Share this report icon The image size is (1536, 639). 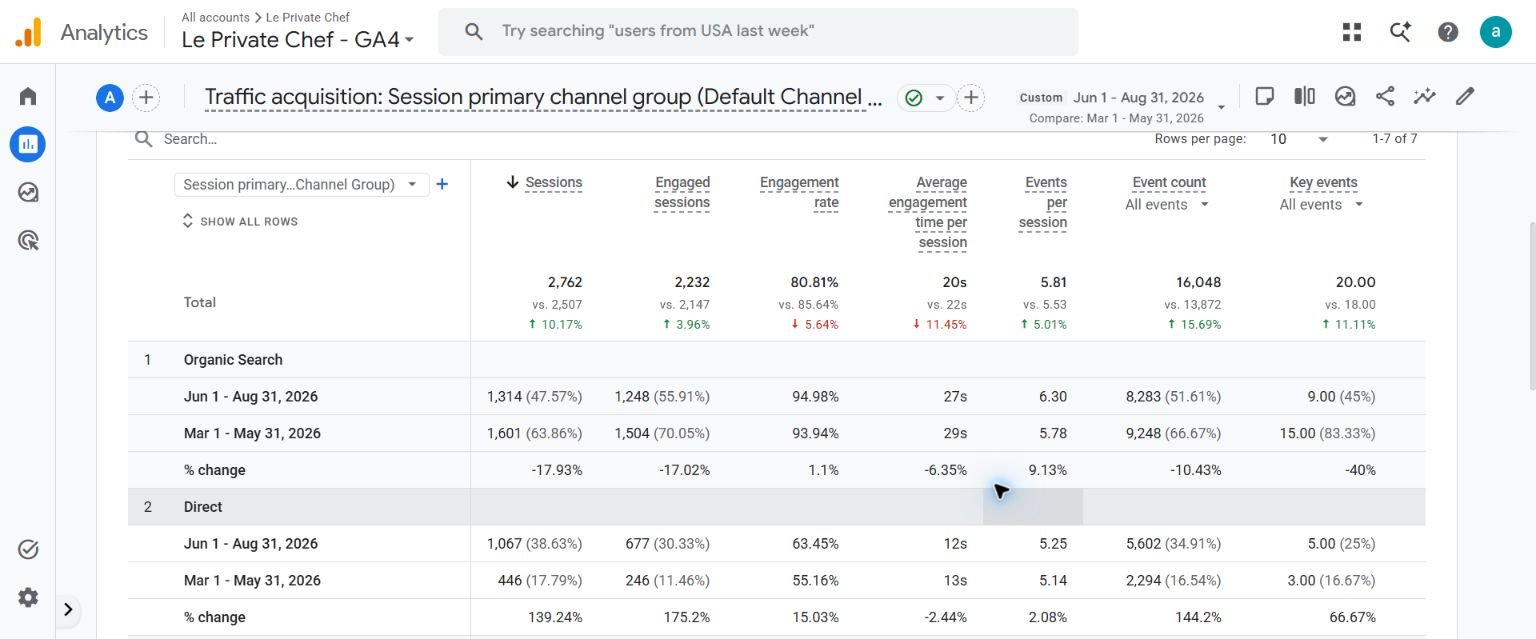click(x=1385, y=96)
